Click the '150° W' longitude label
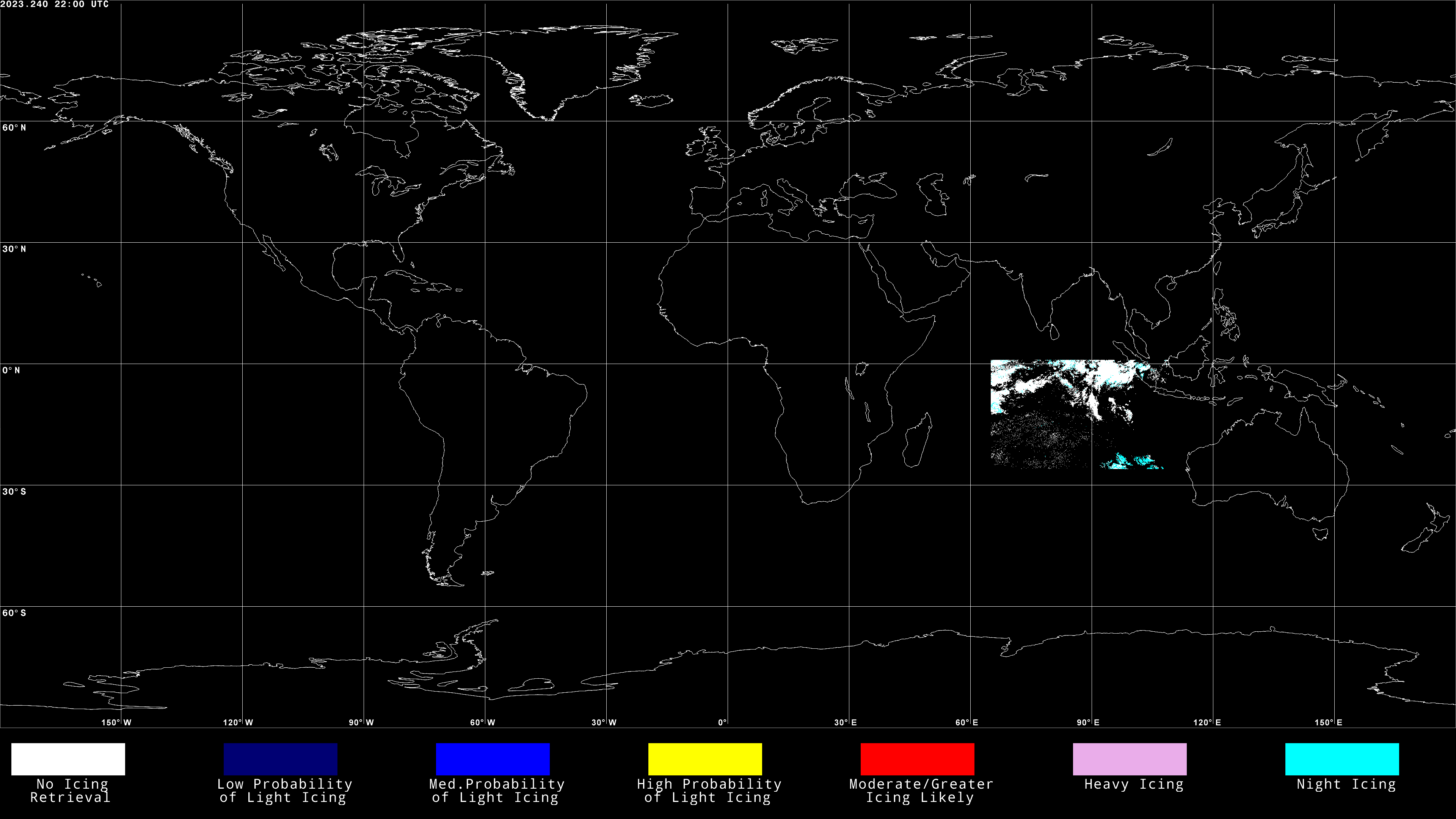The width and height of the screenshot is (1456, 819). [x=116, y=722]
